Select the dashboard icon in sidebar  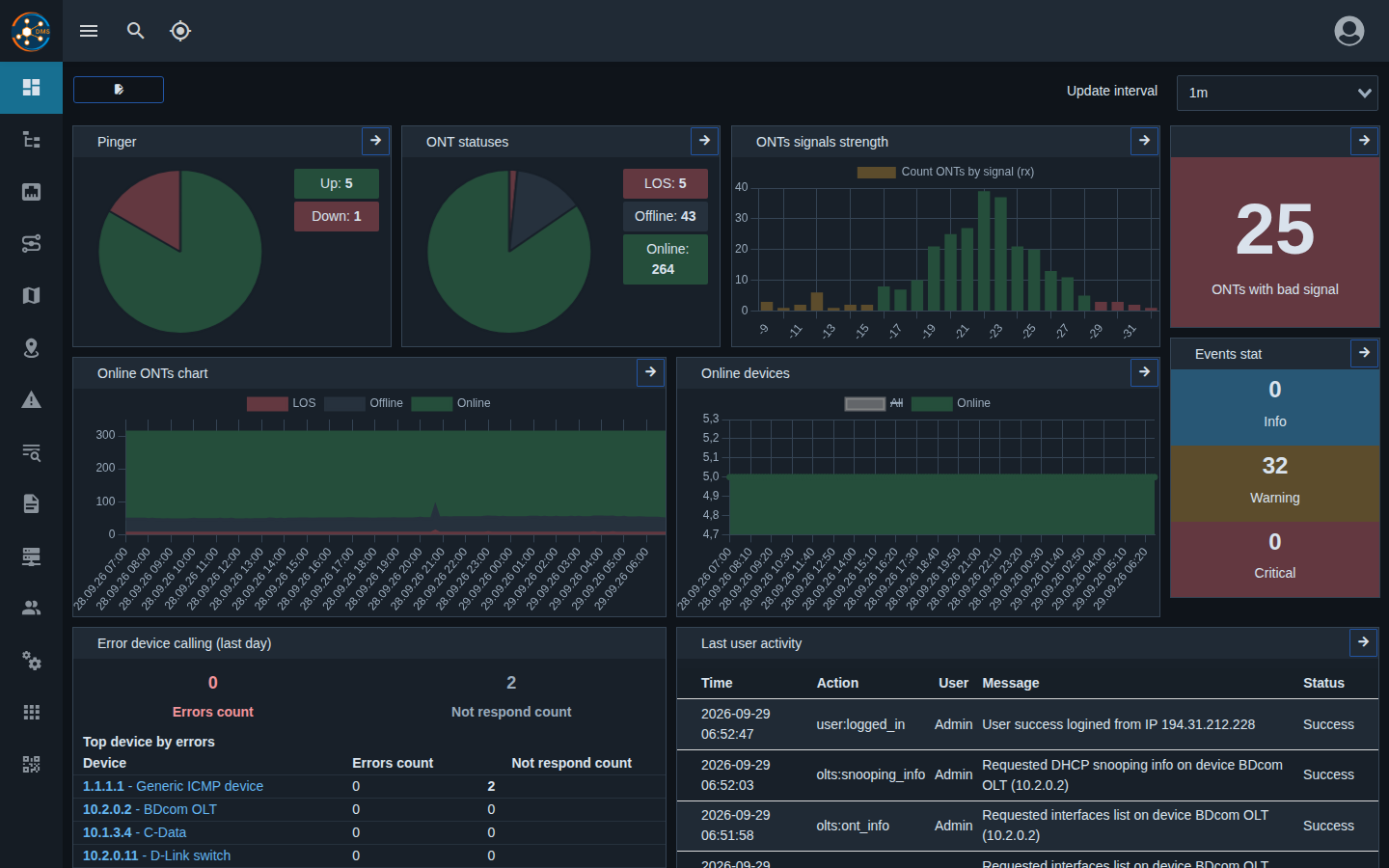pos(31,88)
